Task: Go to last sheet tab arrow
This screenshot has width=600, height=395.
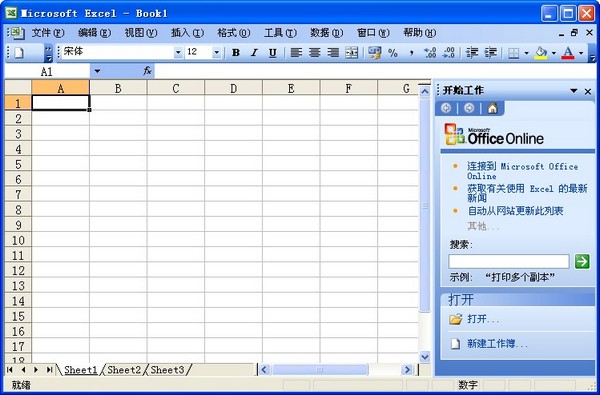Action: [49, 370]
